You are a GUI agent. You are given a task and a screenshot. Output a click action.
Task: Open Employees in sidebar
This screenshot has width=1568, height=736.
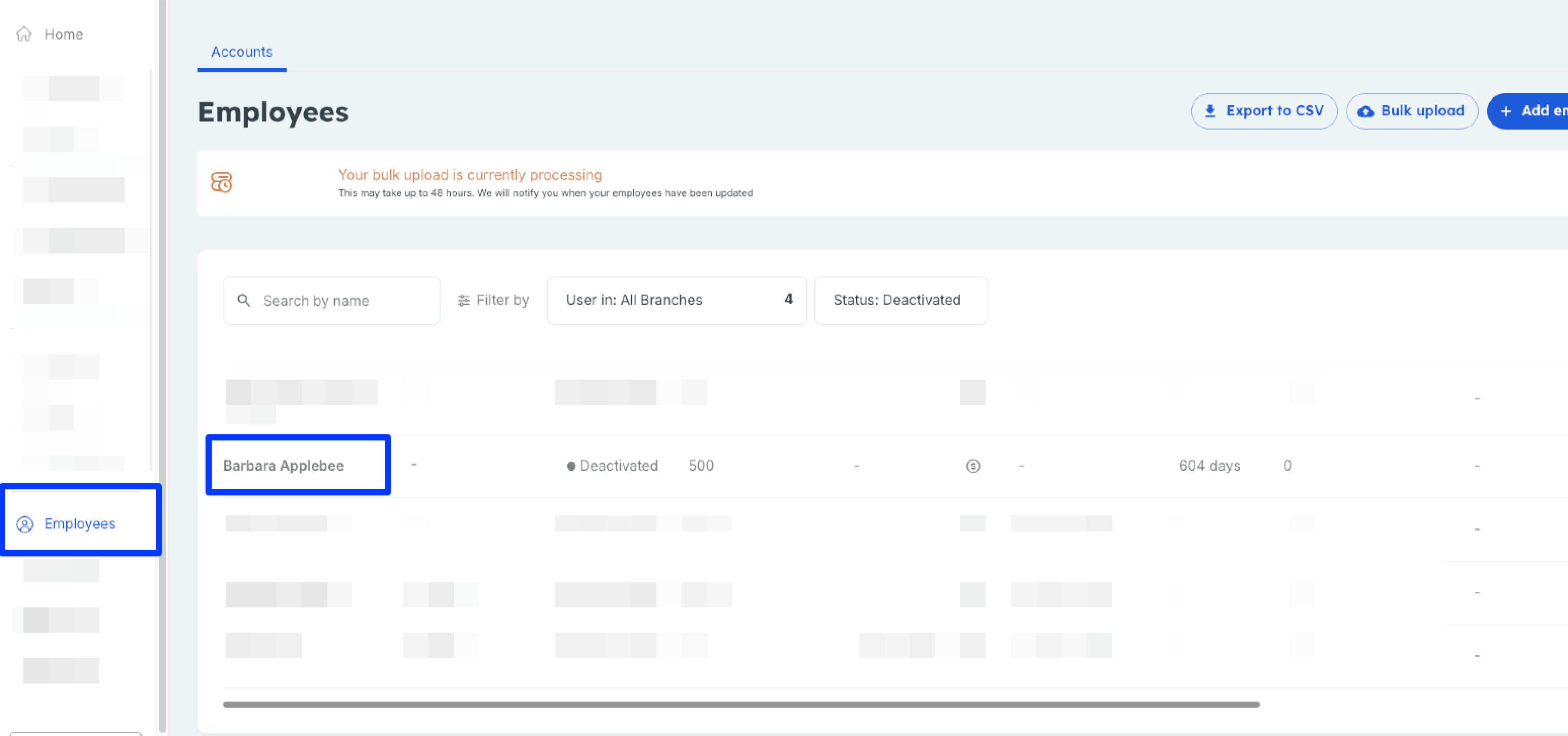[x=80, y=523]
